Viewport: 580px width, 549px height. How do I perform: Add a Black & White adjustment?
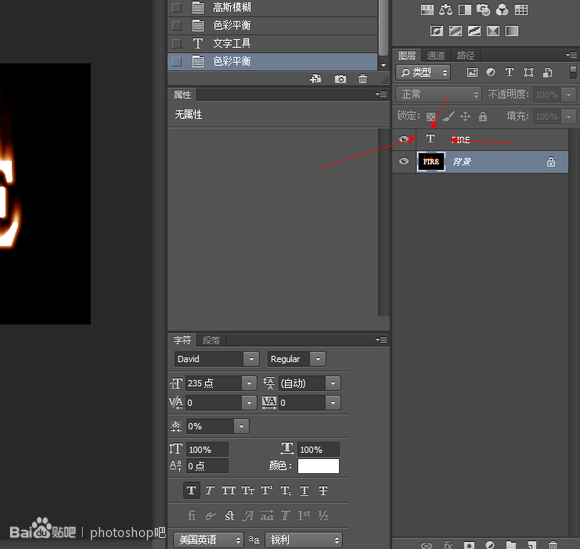pos(465,10)
